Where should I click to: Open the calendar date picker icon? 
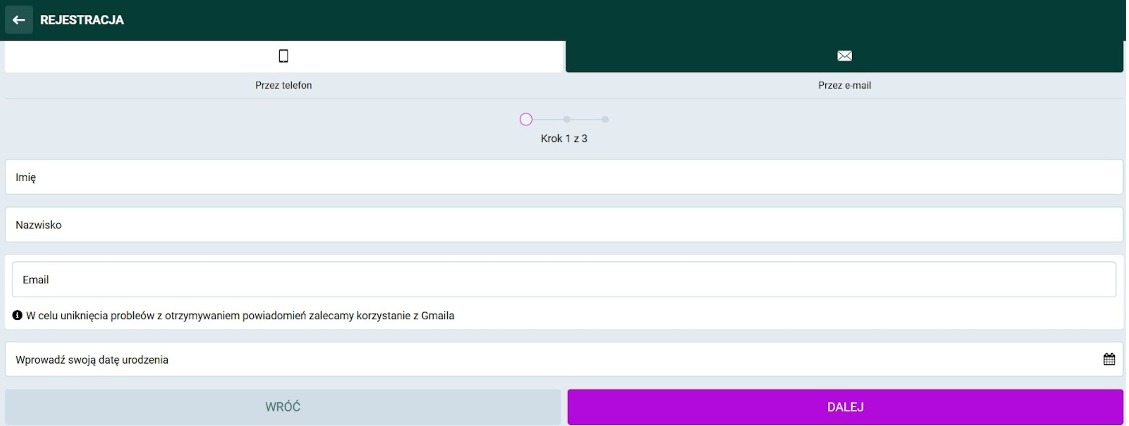point(1109,359)
